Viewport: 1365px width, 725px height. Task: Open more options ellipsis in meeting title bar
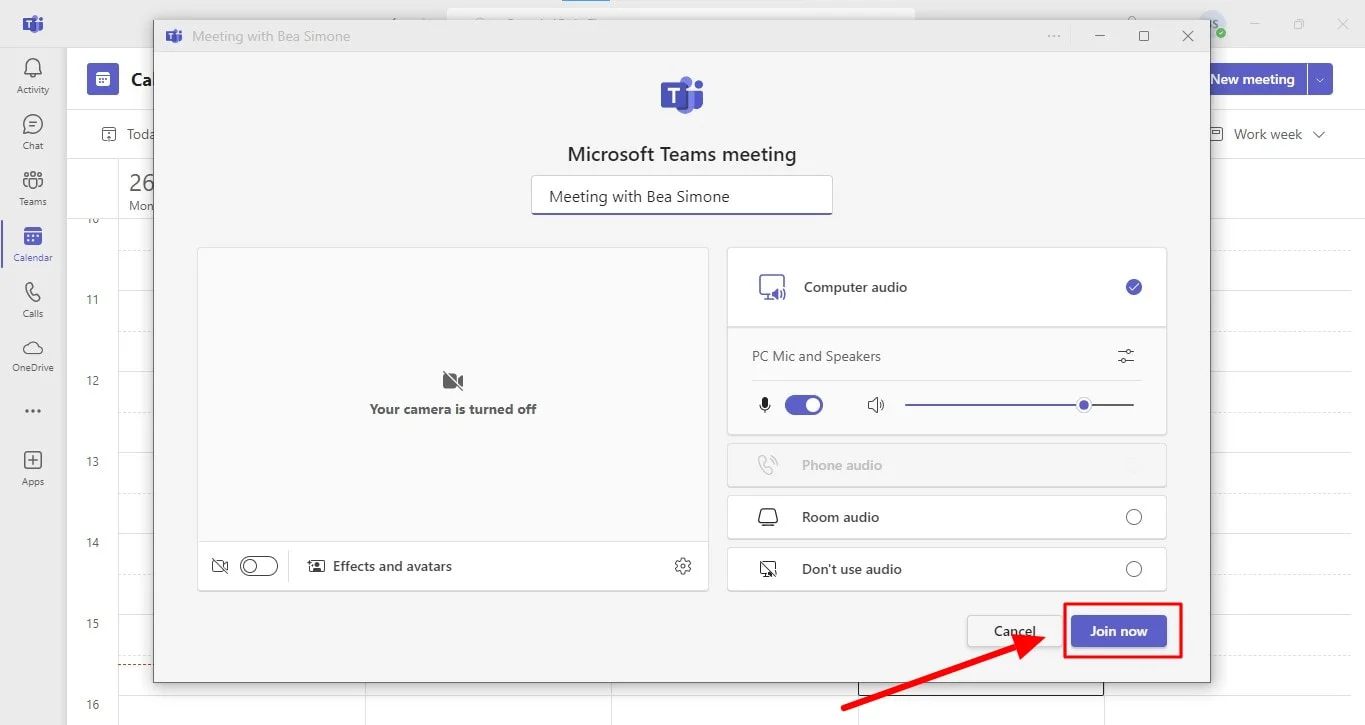point(1054,36)
